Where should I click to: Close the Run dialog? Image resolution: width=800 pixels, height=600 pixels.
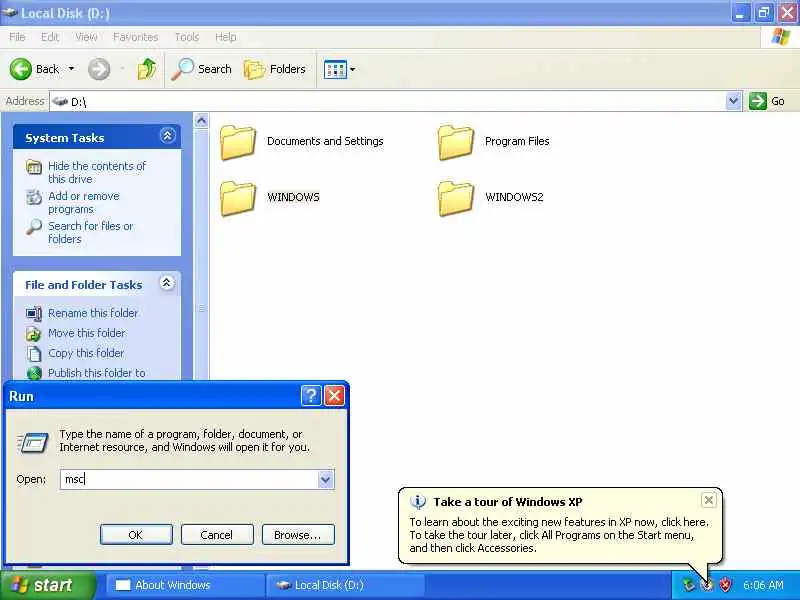point(335,395)
